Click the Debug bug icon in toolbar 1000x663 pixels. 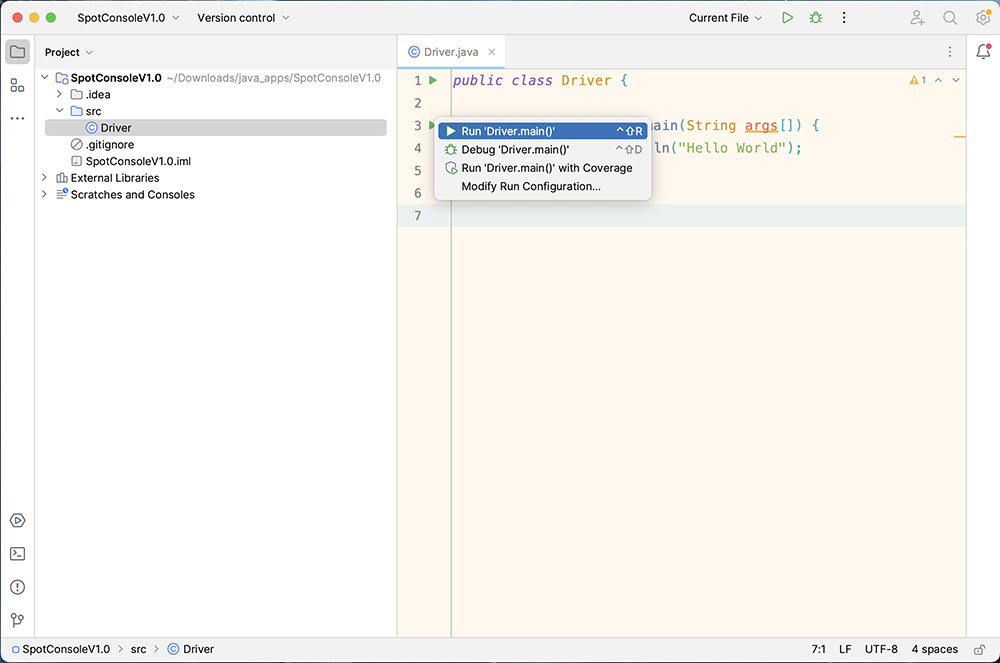[816, 18]
